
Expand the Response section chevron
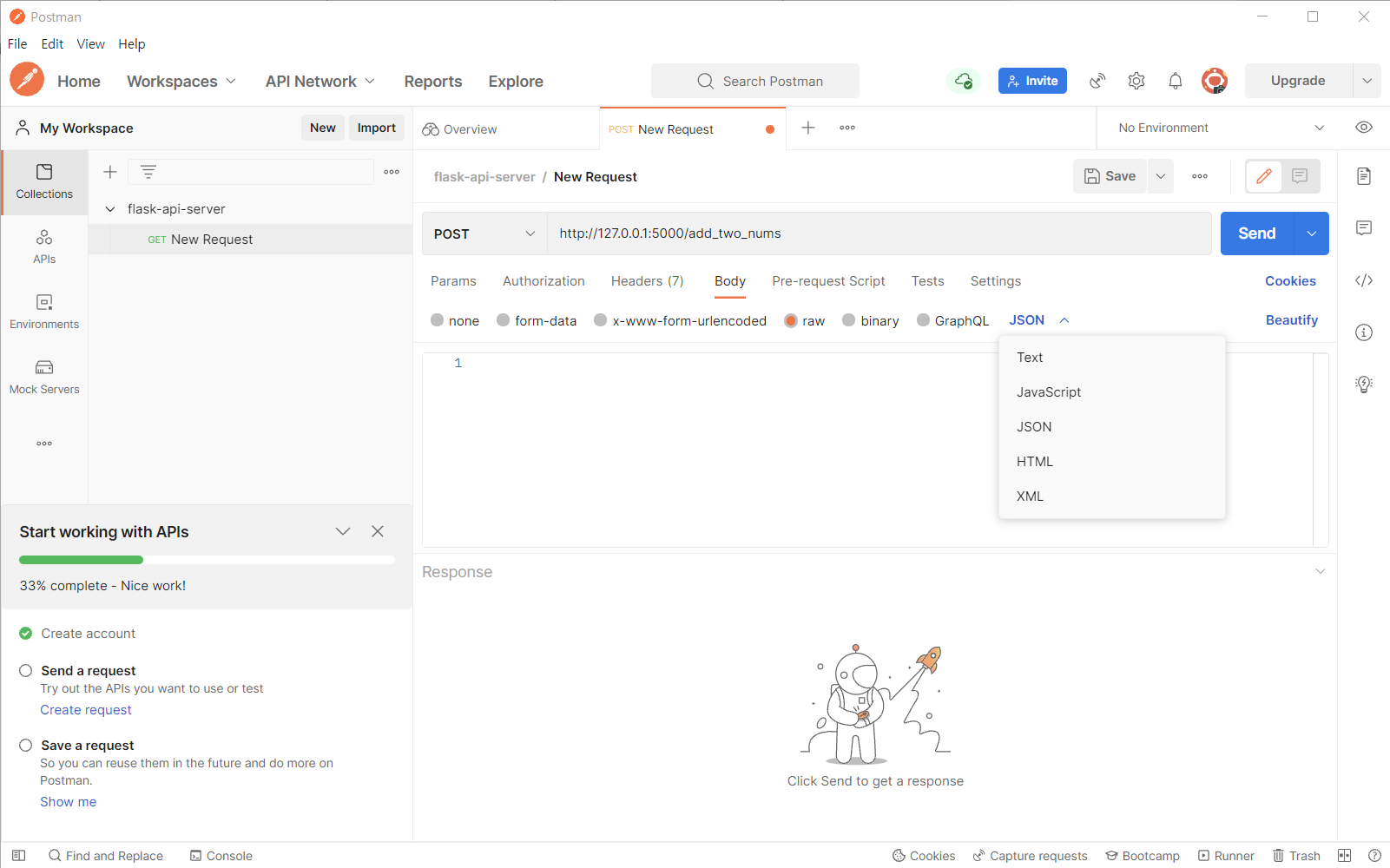(x=1321, y=571)
